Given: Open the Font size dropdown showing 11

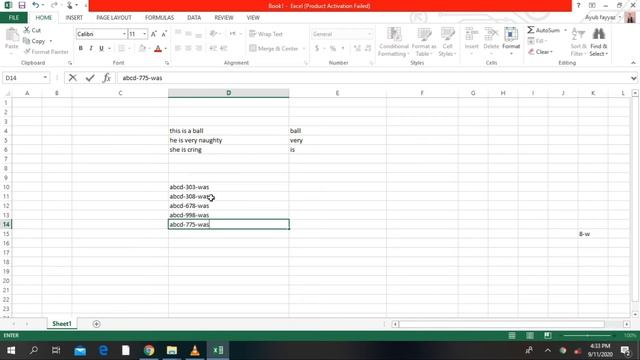Looking at the screenshot, I should [144, 34].
